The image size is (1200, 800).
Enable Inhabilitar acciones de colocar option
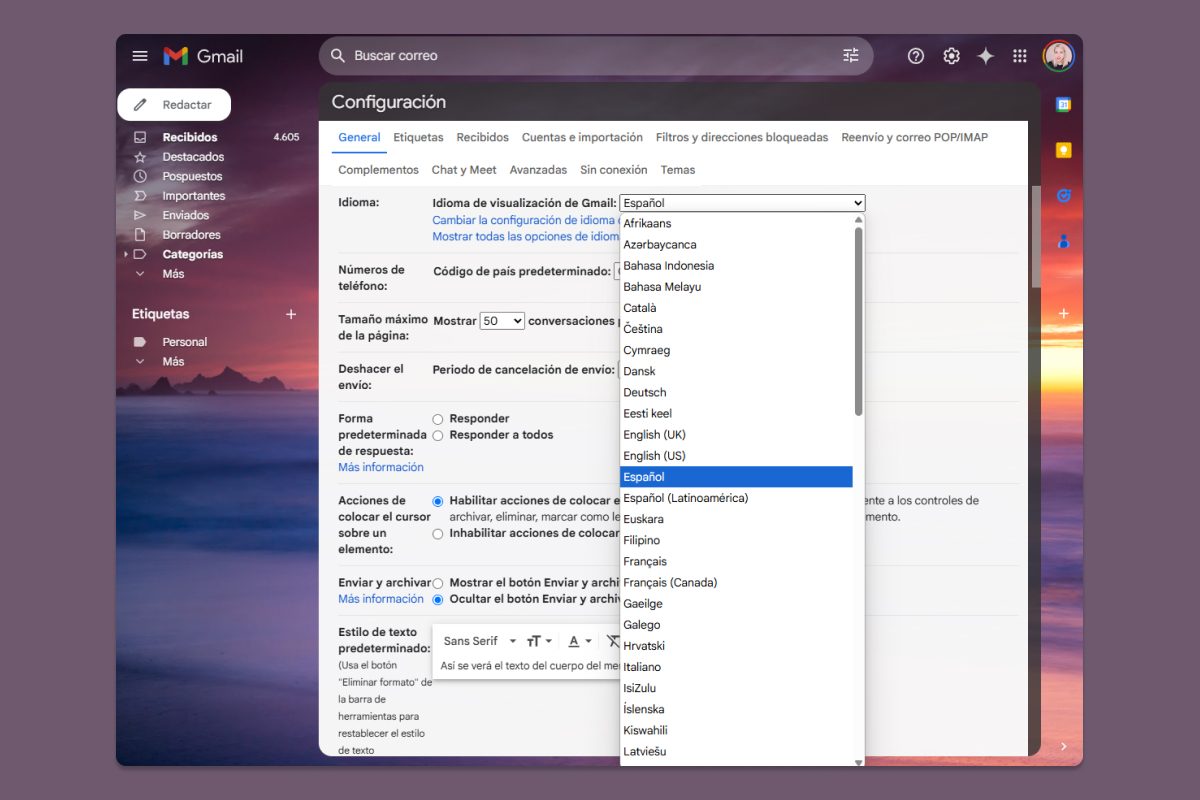tap(437, 533)
